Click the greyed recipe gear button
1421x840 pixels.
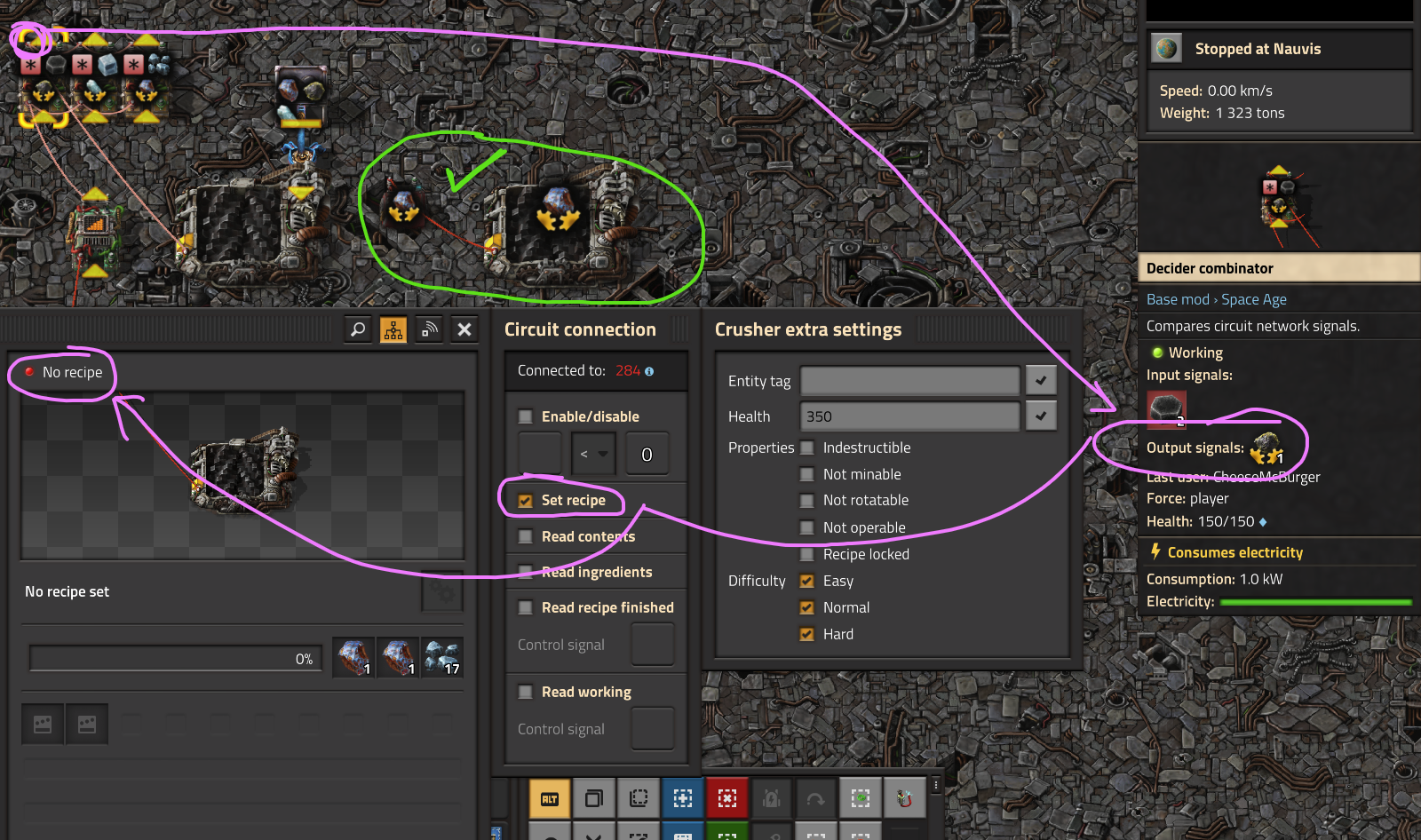tap(442, 591)
